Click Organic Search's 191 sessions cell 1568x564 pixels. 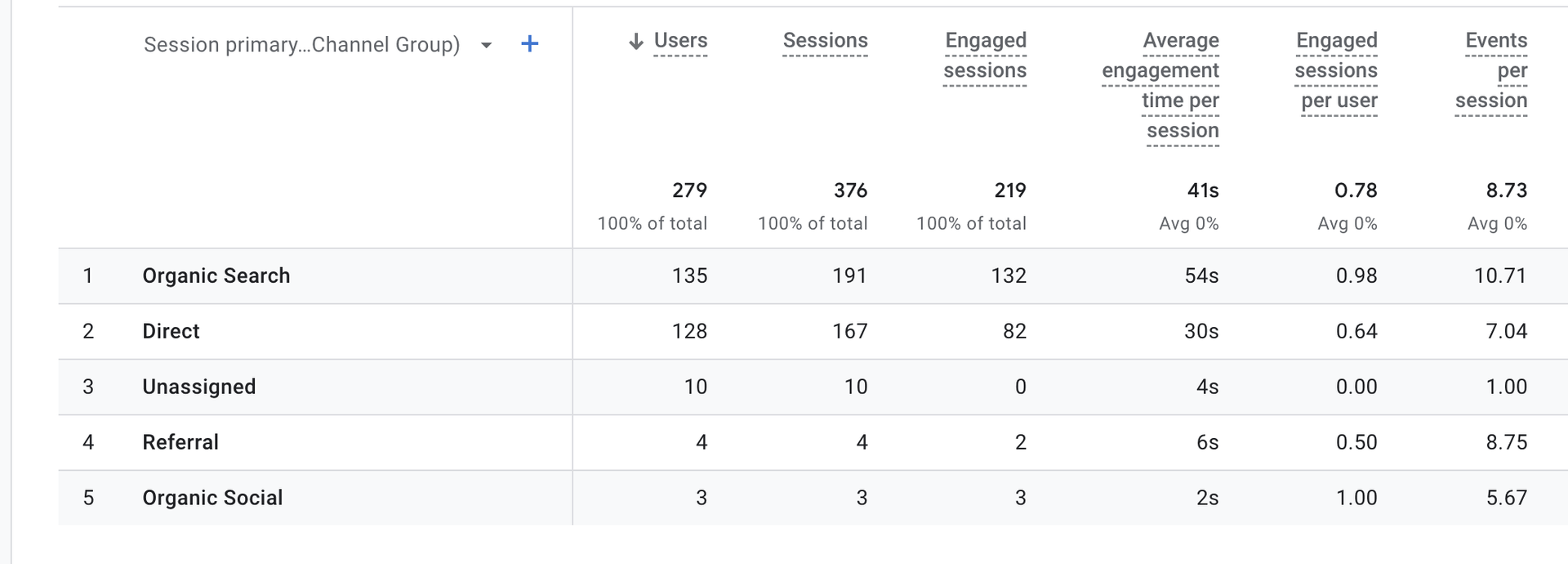849,276
